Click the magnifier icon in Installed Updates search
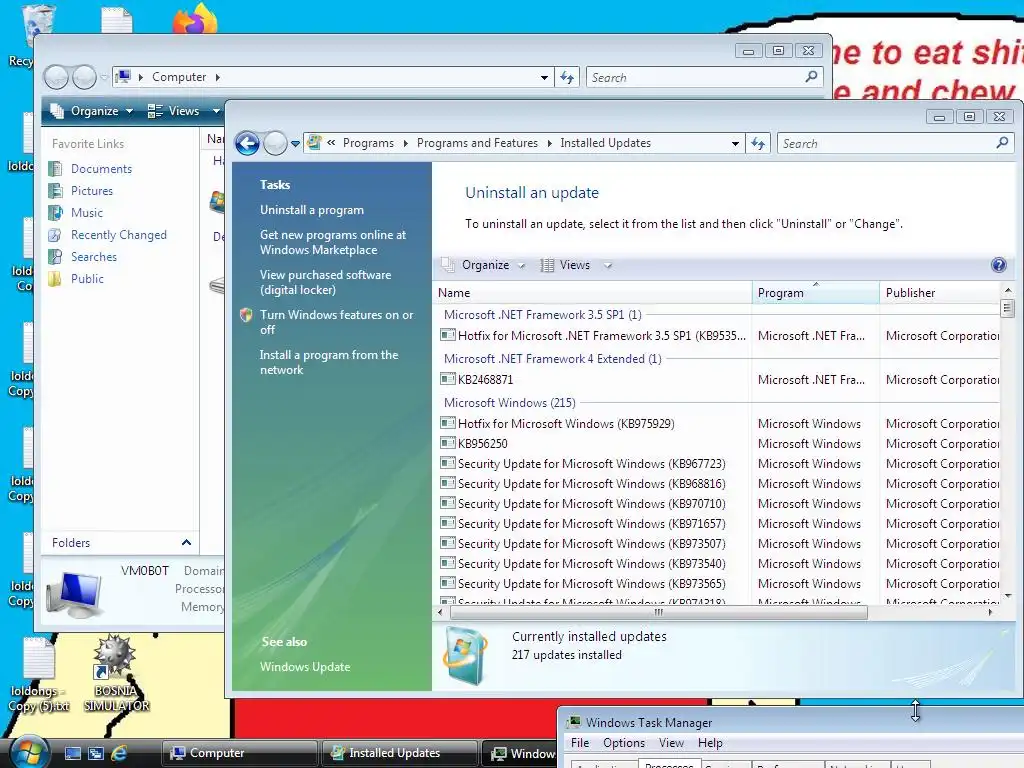 1002,142
